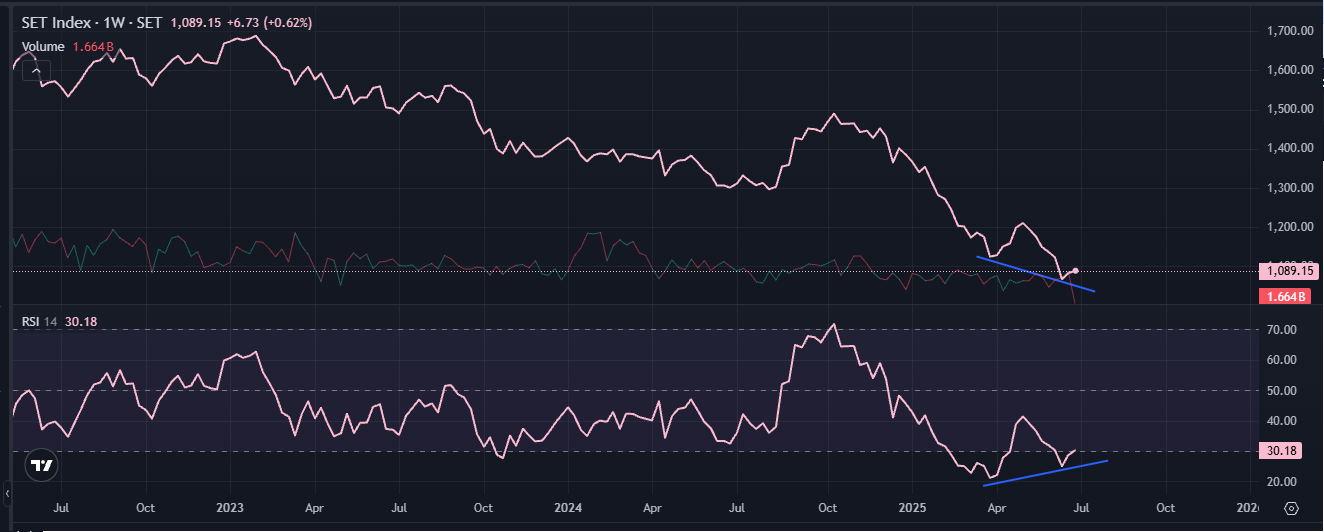Click the 20.00 RSI scale label
Screen dimensions: 1324x532
pyautogui.click(x=1282, y=482)
